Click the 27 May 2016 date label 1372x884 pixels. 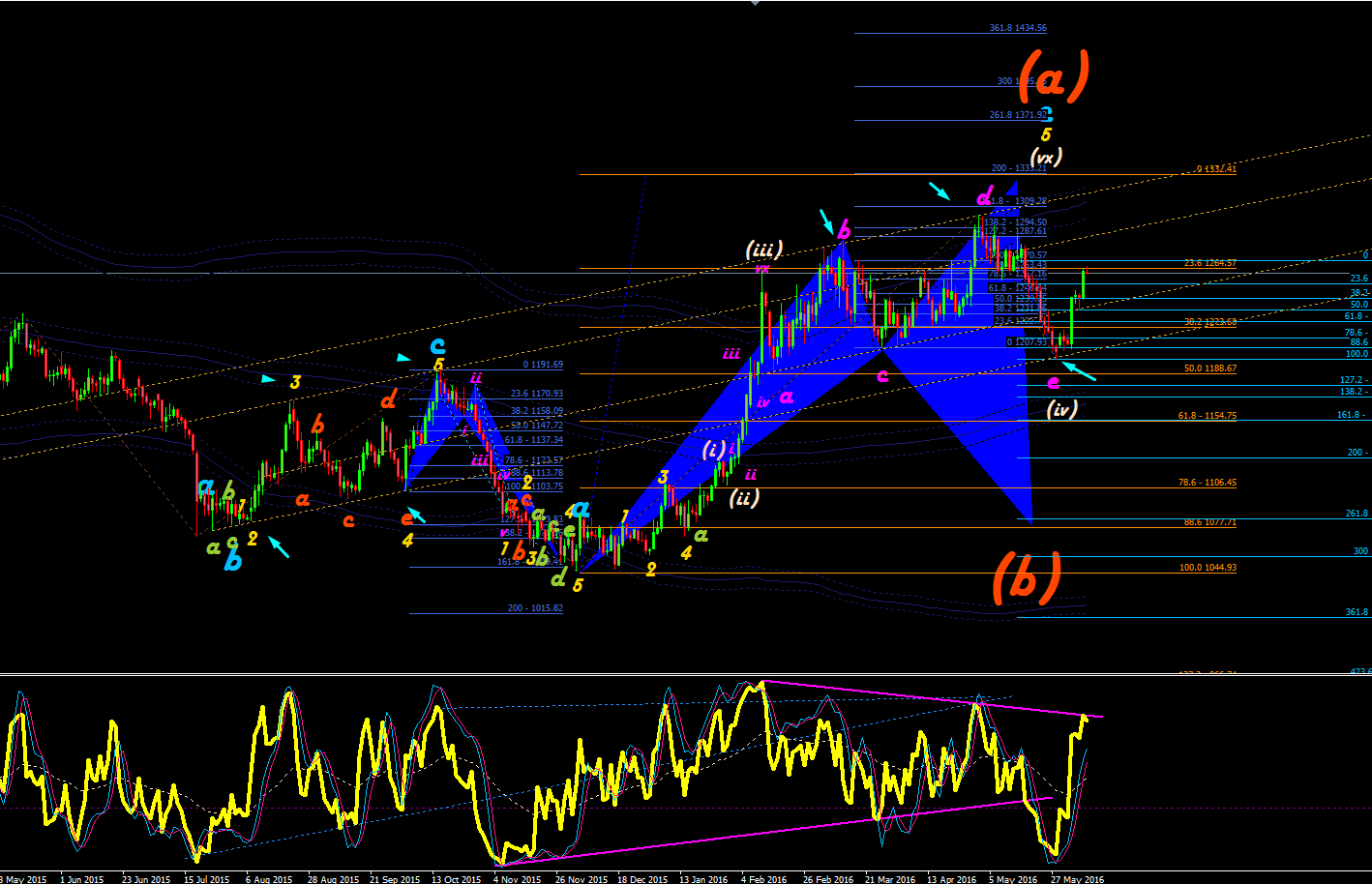(x=1077, y=879)
